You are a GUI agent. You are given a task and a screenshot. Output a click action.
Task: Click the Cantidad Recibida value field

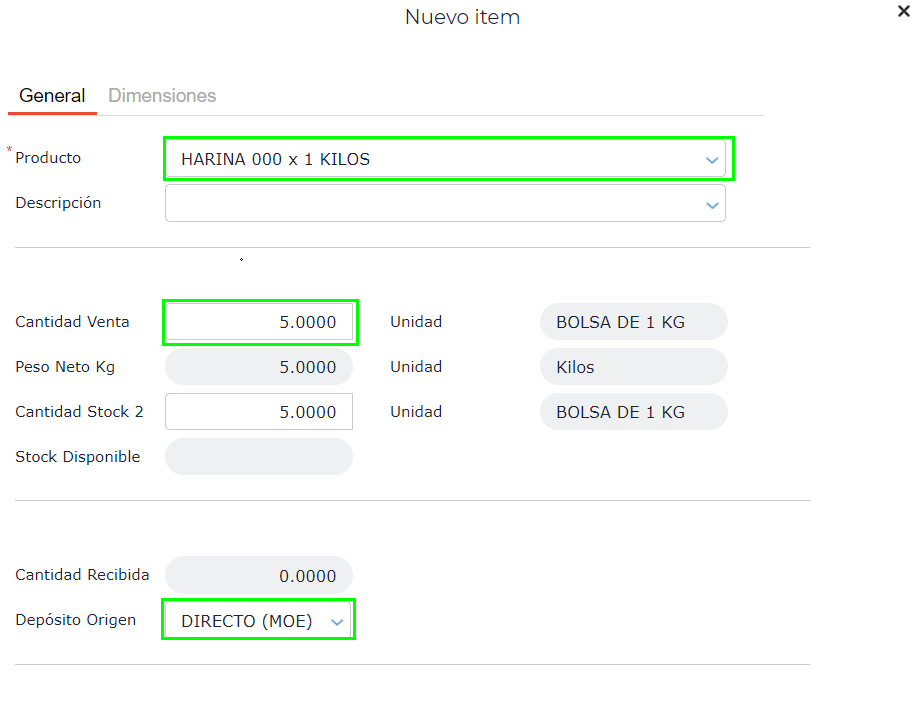pyautogui.click(x=259, y=575)
